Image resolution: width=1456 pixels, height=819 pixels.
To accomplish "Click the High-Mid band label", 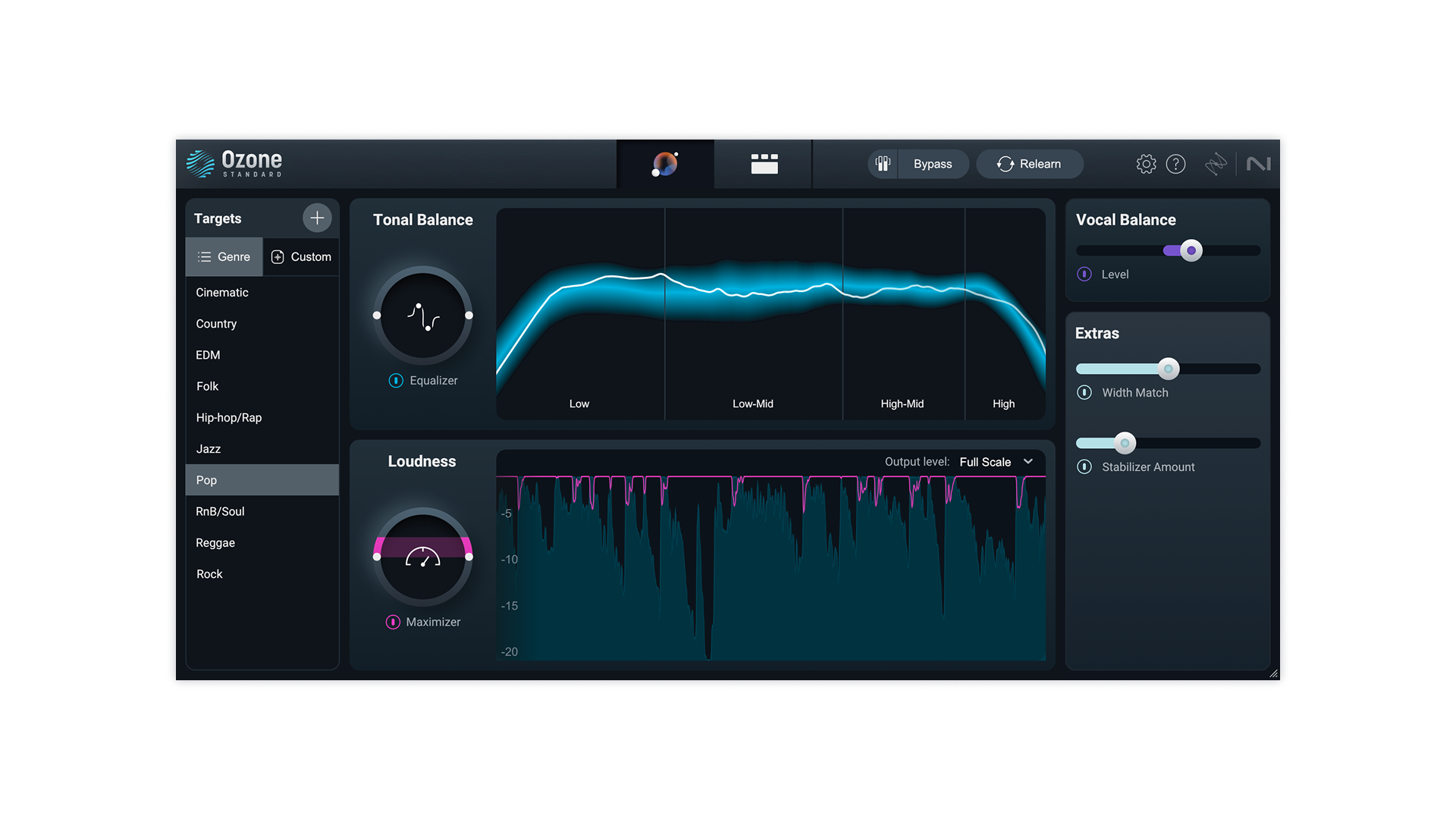I will coord(902,404).
